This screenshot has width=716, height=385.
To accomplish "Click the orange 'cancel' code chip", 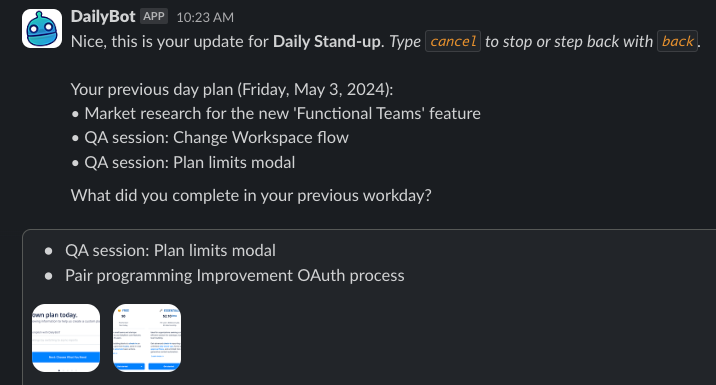I will click(x=453, y=41).
